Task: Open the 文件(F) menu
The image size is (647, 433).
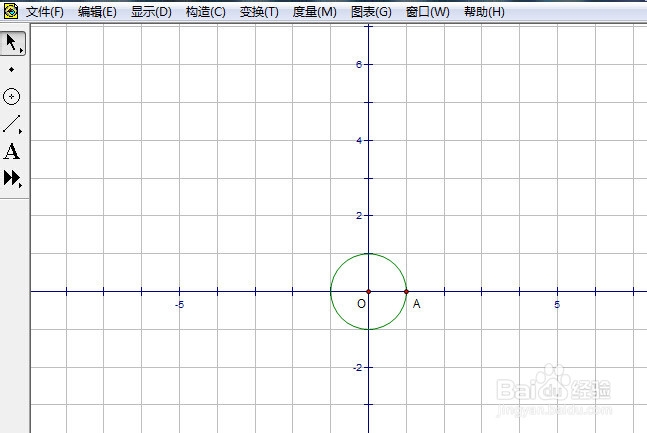Action: click(x=45, y=12)
